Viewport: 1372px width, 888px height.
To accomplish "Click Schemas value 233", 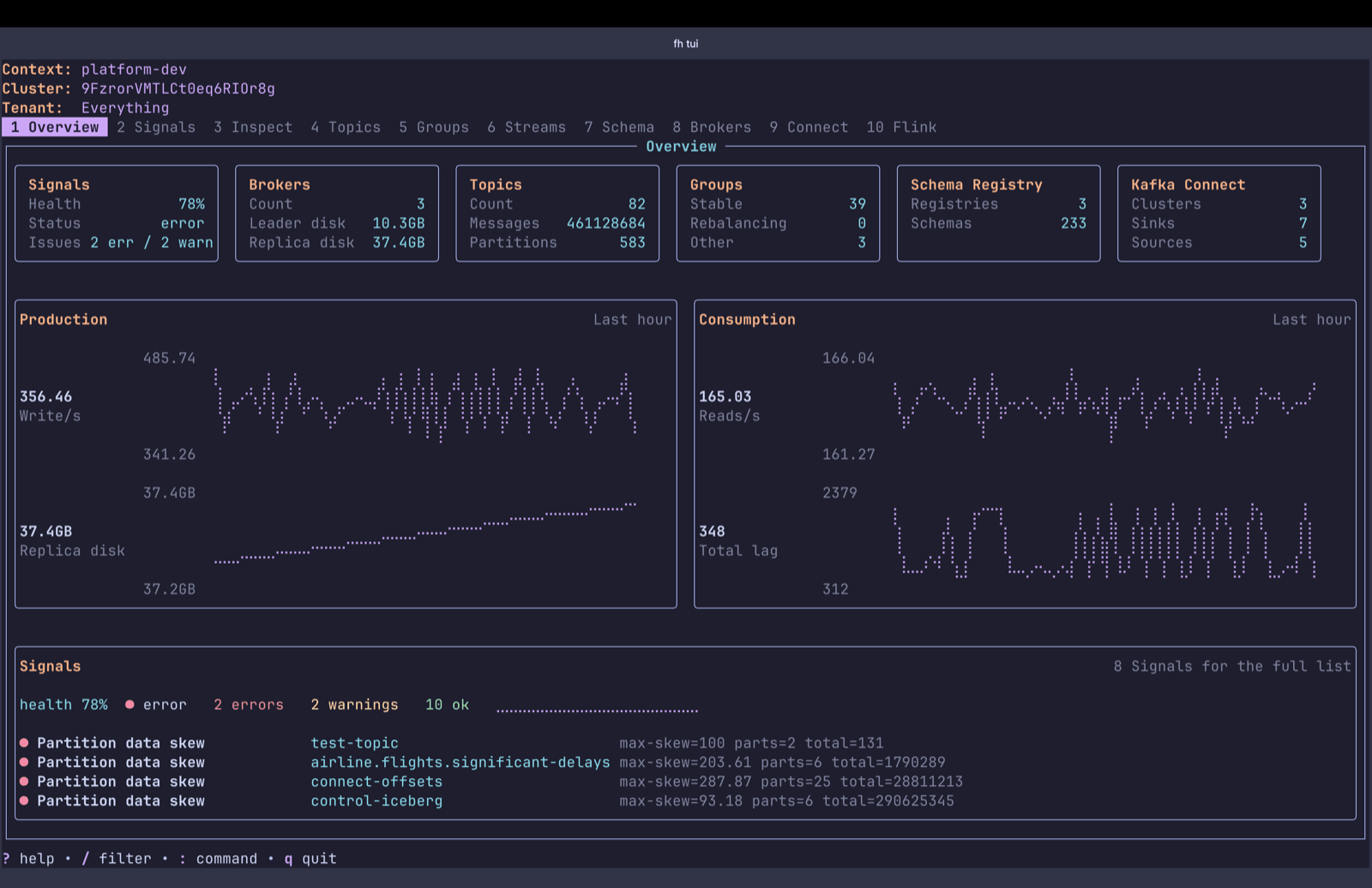I will tap(1074, 223).
